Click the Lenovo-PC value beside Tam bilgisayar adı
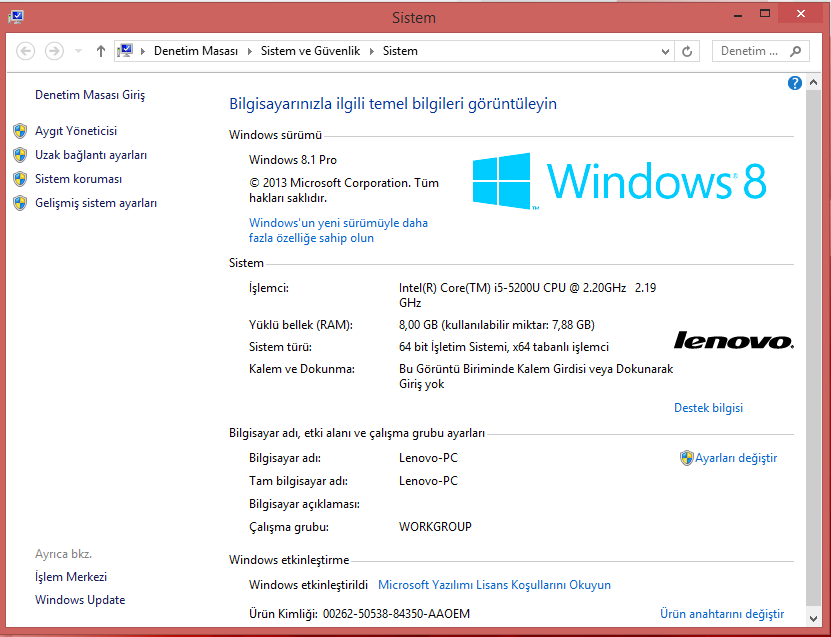831x637 pixels. tap(428, 481)
